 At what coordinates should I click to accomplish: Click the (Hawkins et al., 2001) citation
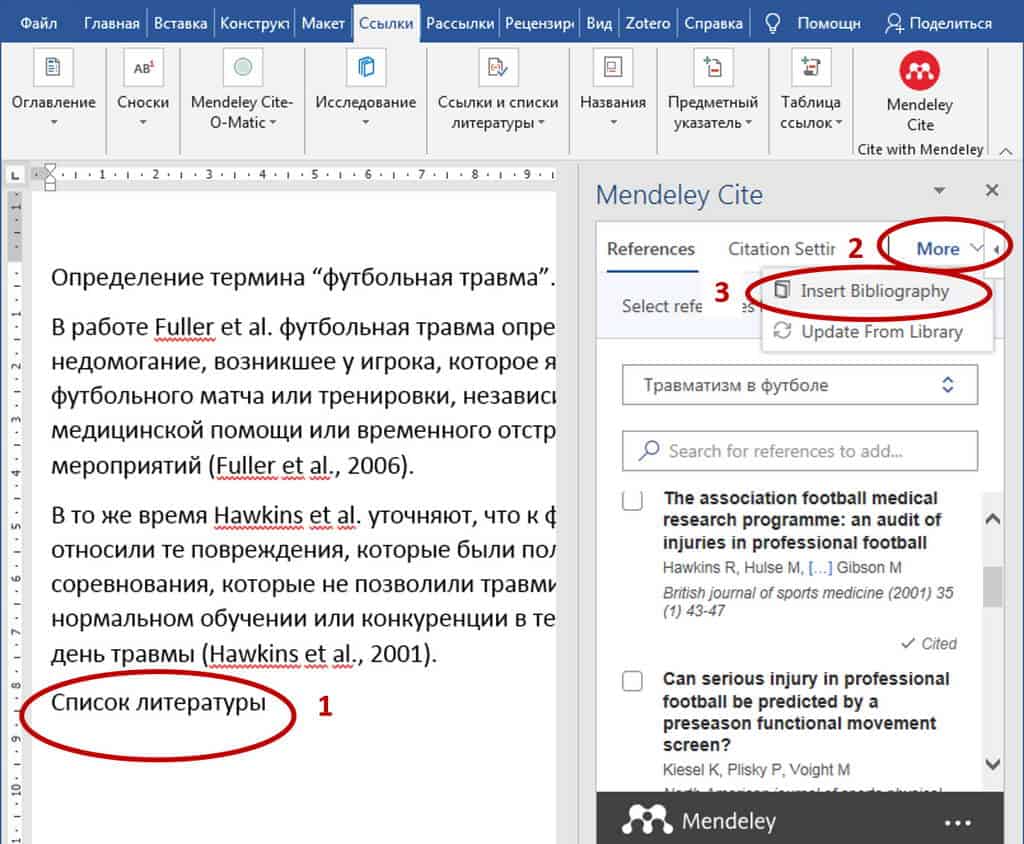click(319, 653)
